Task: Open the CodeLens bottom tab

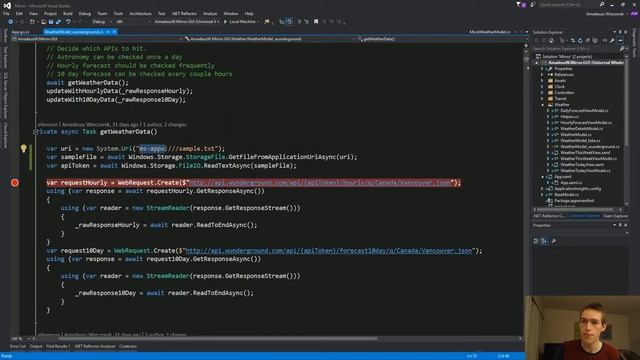Action: [x=128, y=347]
